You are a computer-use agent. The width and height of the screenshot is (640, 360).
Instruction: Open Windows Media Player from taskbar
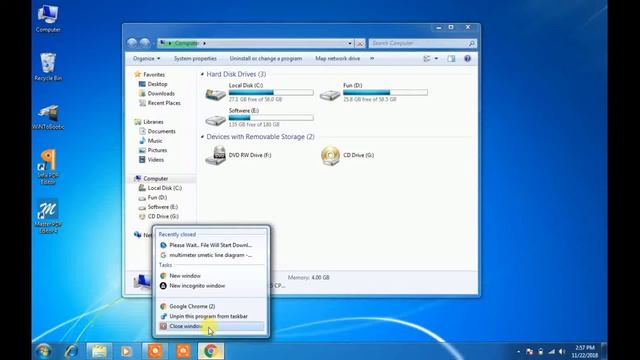click(x=127, y=351)
